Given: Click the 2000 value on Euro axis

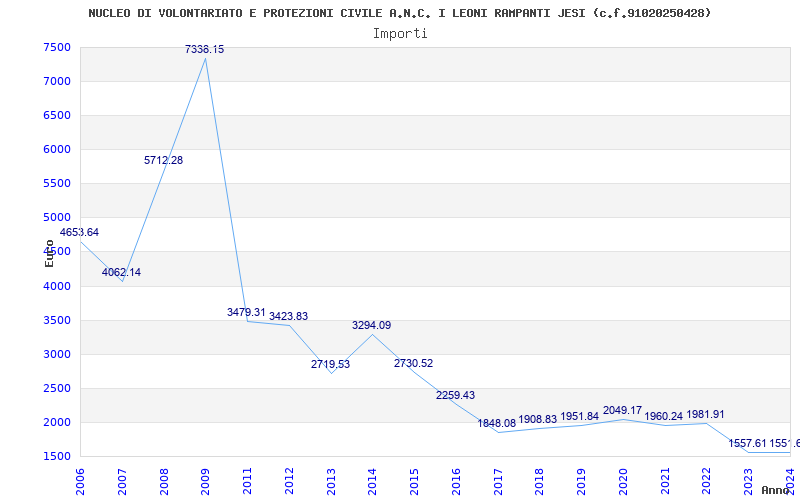Looking at the screenshot, I should pos(56,422).
